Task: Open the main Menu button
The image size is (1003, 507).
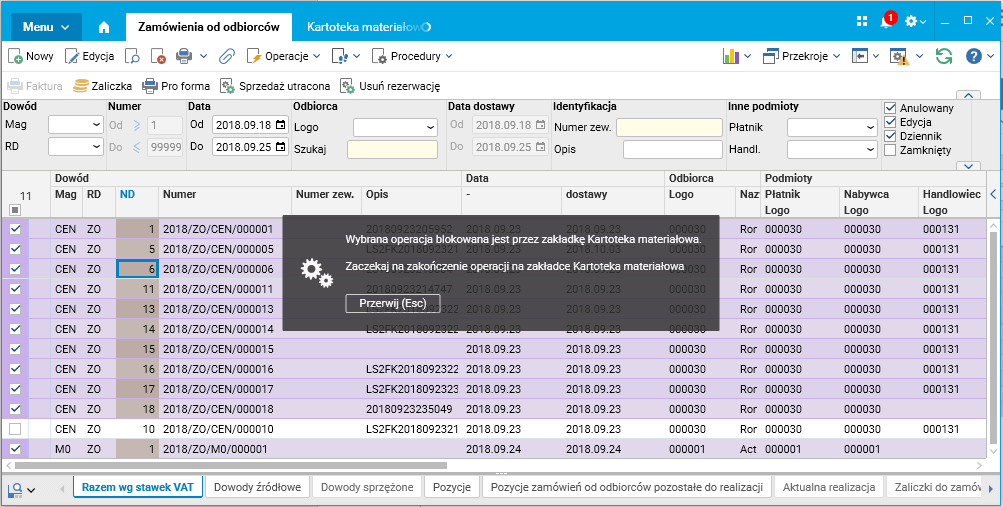Action: (46, 27)
